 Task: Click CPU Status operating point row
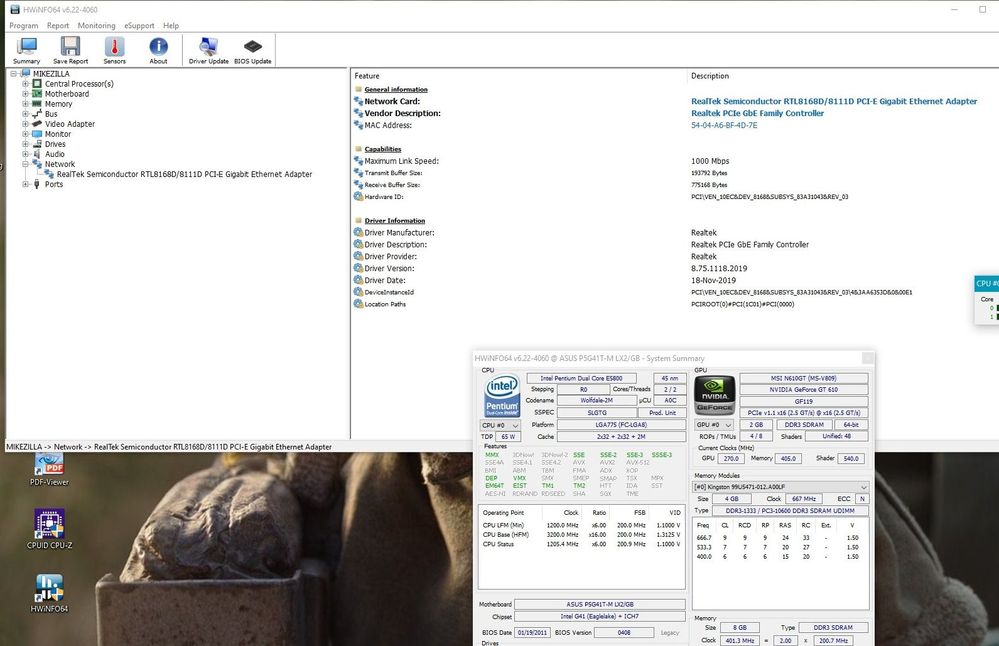click(x=581, y=544)
